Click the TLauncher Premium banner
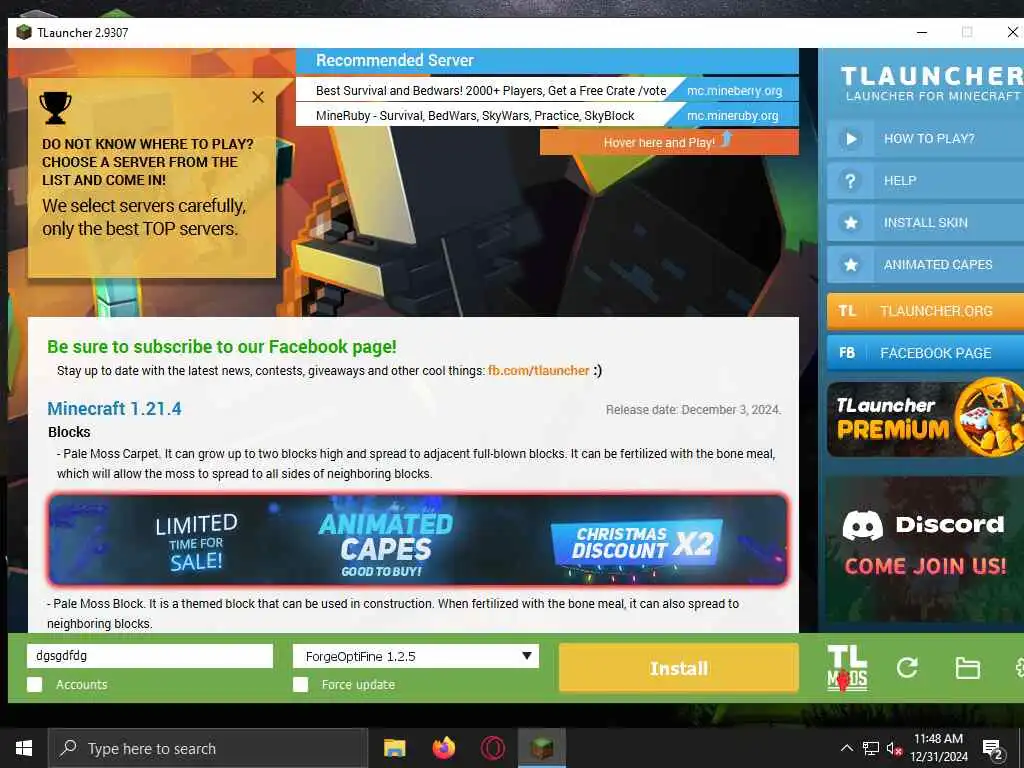Image resolution: width=1024 pixels, height=768 pixels. click(x=925, y=419)
